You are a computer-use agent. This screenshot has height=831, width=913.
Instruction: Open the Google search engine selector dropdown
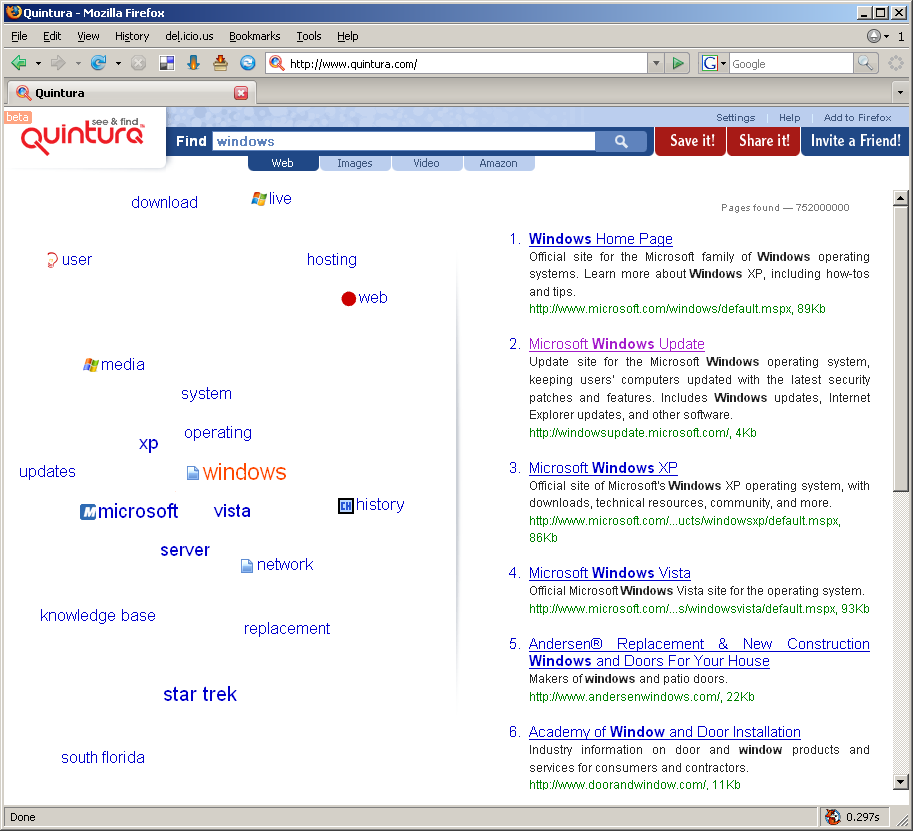tap(724, 63)
